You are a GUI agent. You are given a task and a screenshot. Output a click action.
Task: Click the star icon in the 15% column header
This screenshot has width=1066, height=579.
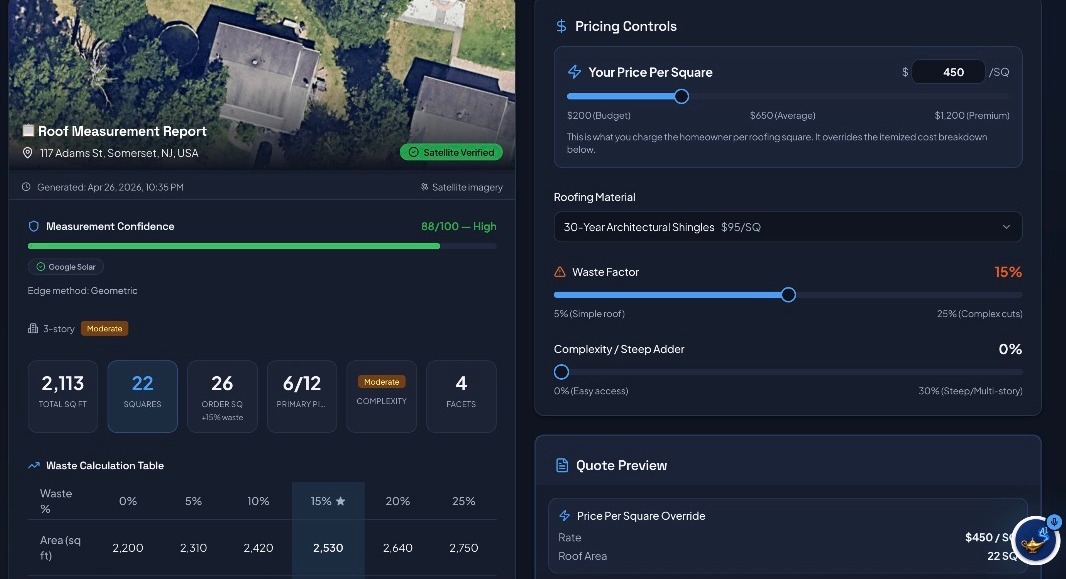click(341, 501)
